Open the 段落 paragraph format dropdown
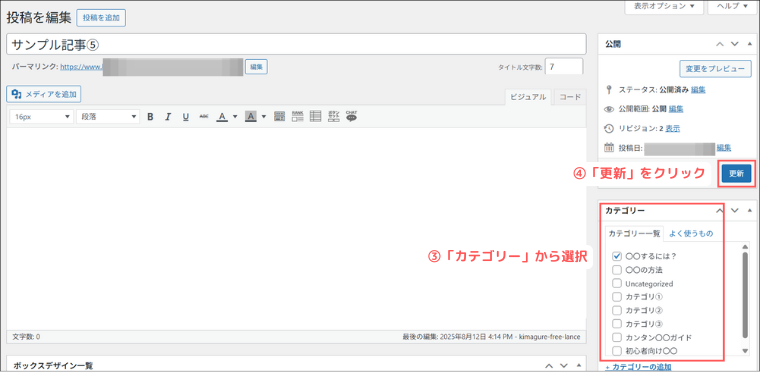Image resolution: width=760 pixels, height=376 pixels. coord(108,117)
